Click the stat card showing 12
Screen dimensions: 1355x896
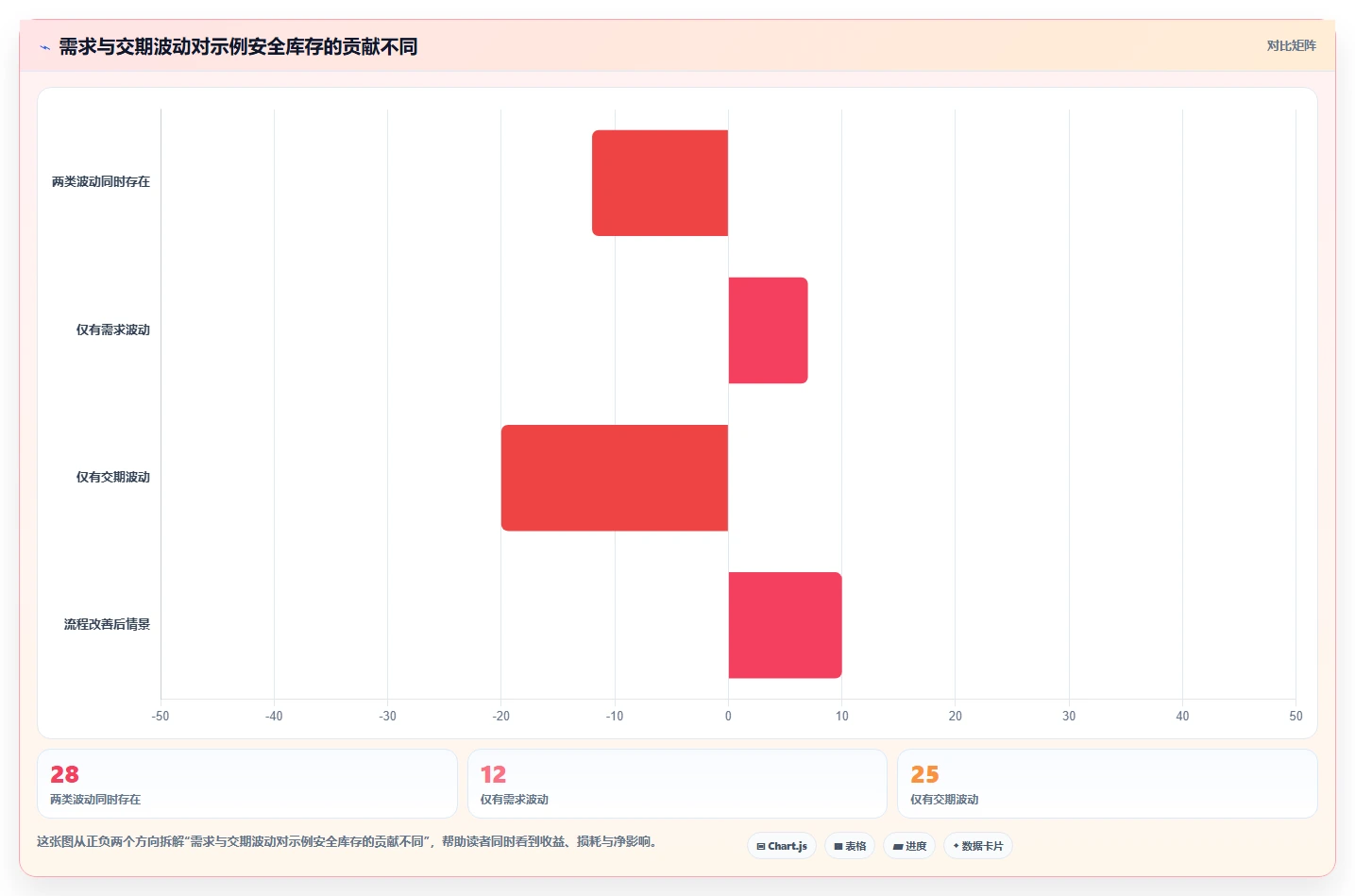(677, 784)
